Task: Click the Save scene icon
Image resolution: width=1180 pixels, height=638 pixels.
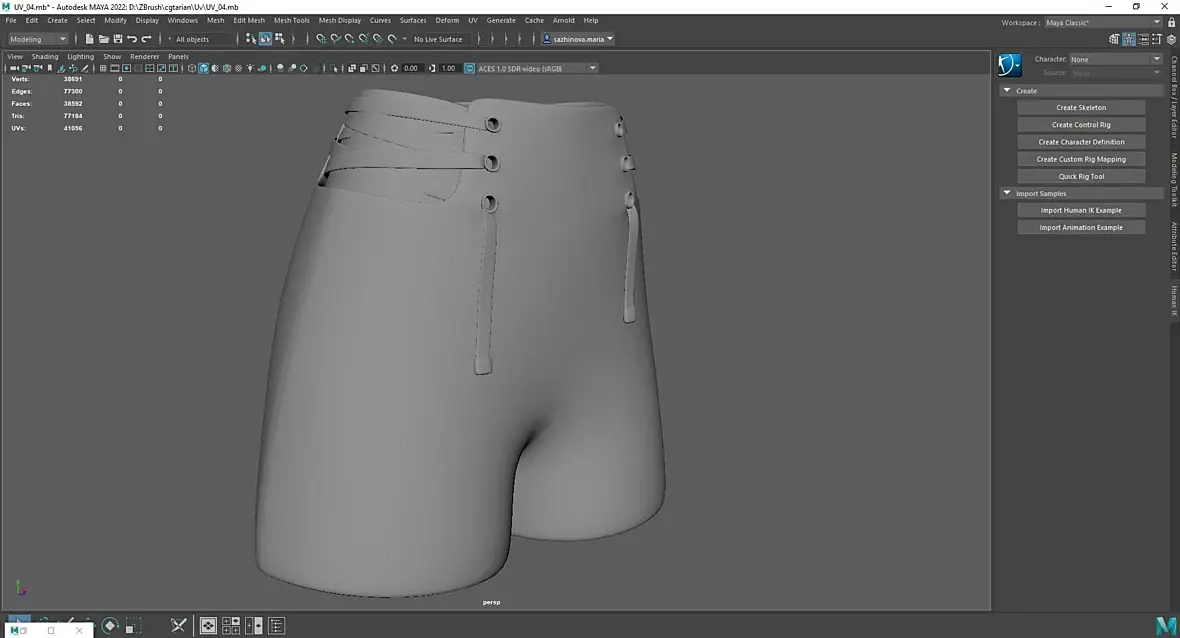Action: click(118, 39)
